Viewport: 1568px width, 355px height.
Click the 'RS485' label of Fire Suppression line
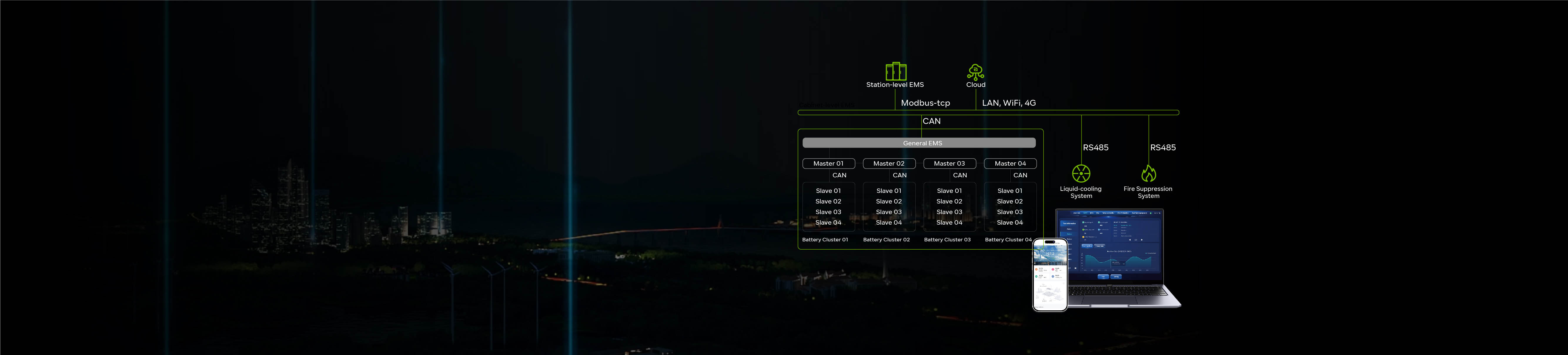tap(1163, 147)
